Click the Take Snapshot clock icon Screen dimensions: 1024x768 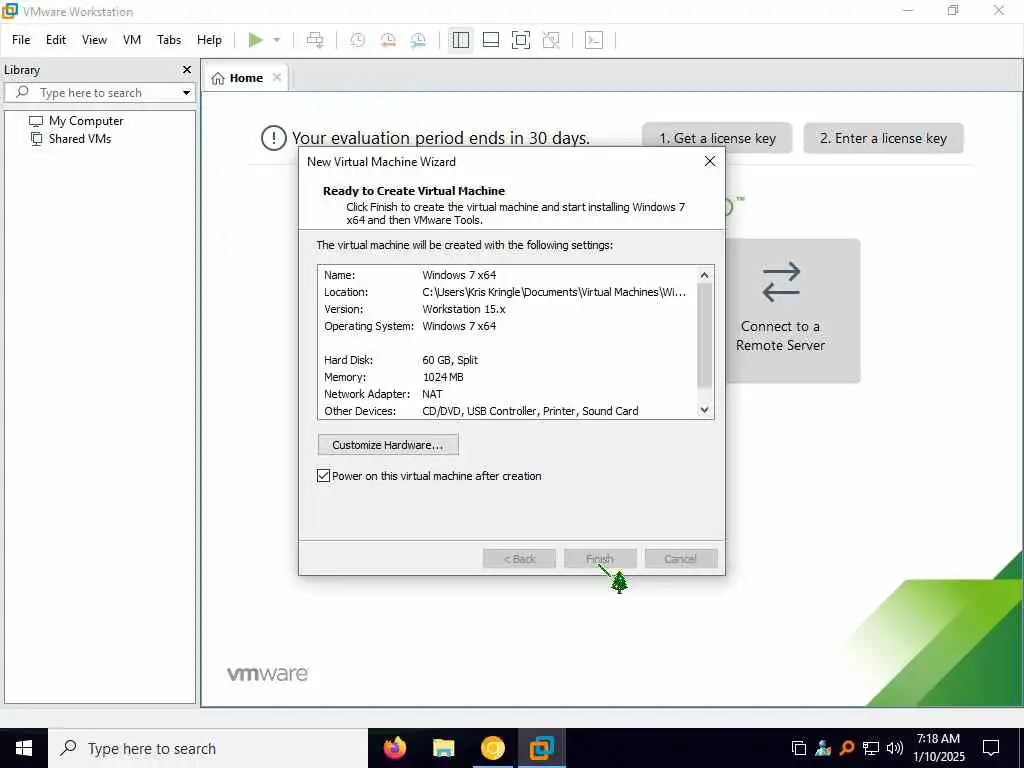(x=357, y=40)
